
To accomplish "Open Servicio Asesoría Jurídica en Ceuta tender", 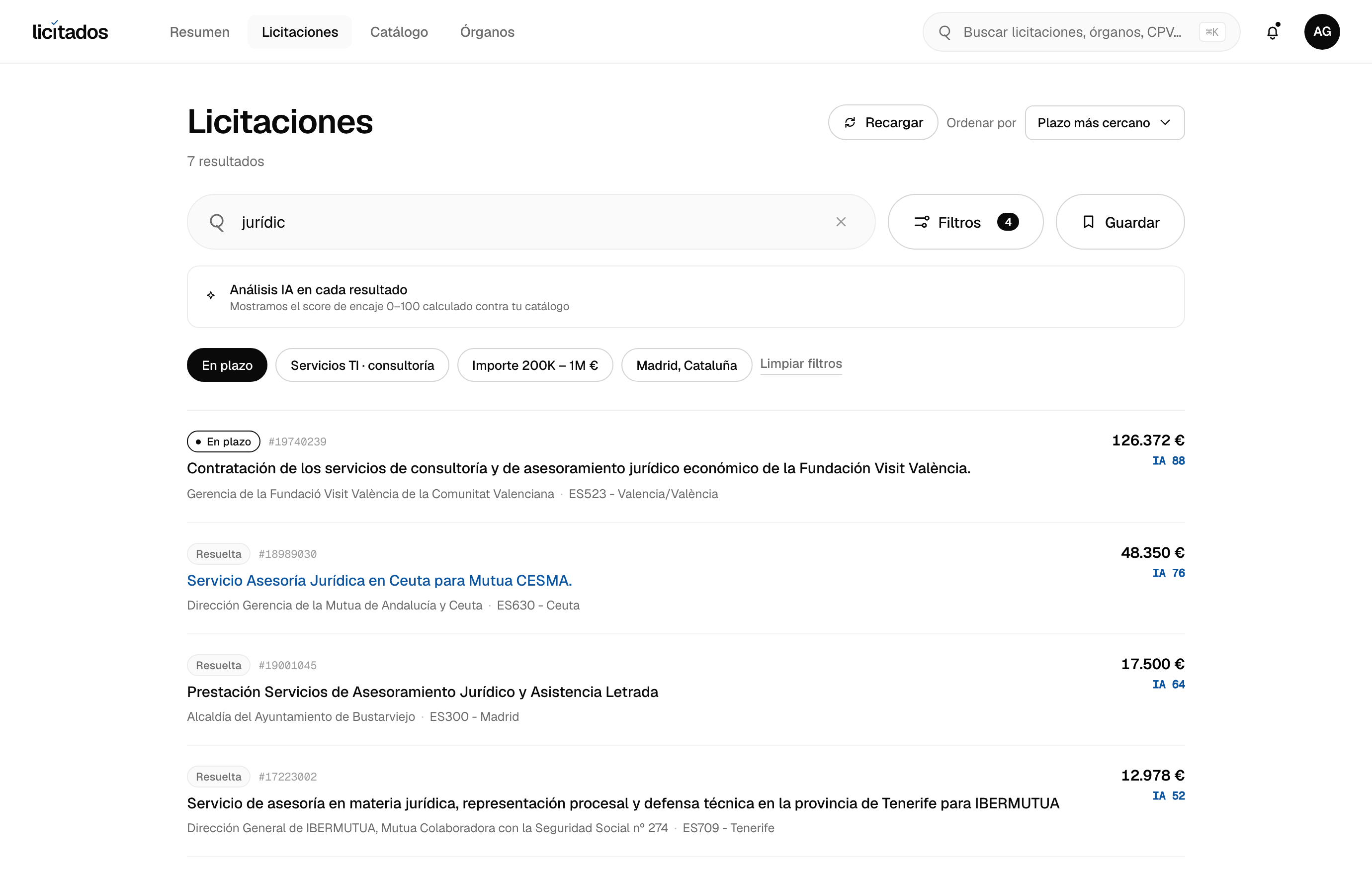I will (379, 581).
